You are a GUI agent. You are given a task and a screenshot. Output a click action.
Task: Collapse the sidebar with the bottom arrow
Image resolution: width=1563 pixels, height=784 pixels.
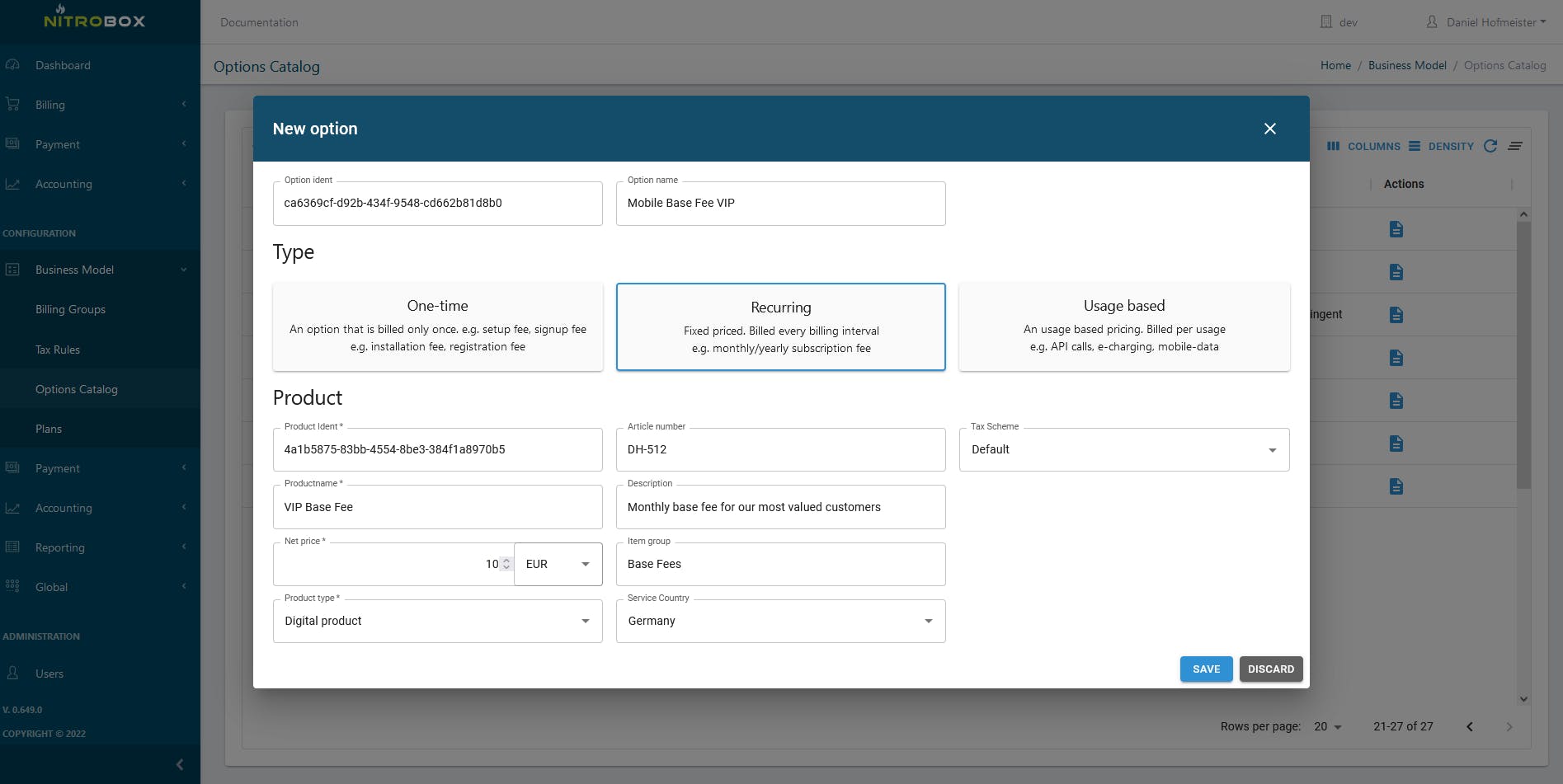coord(180,764)
